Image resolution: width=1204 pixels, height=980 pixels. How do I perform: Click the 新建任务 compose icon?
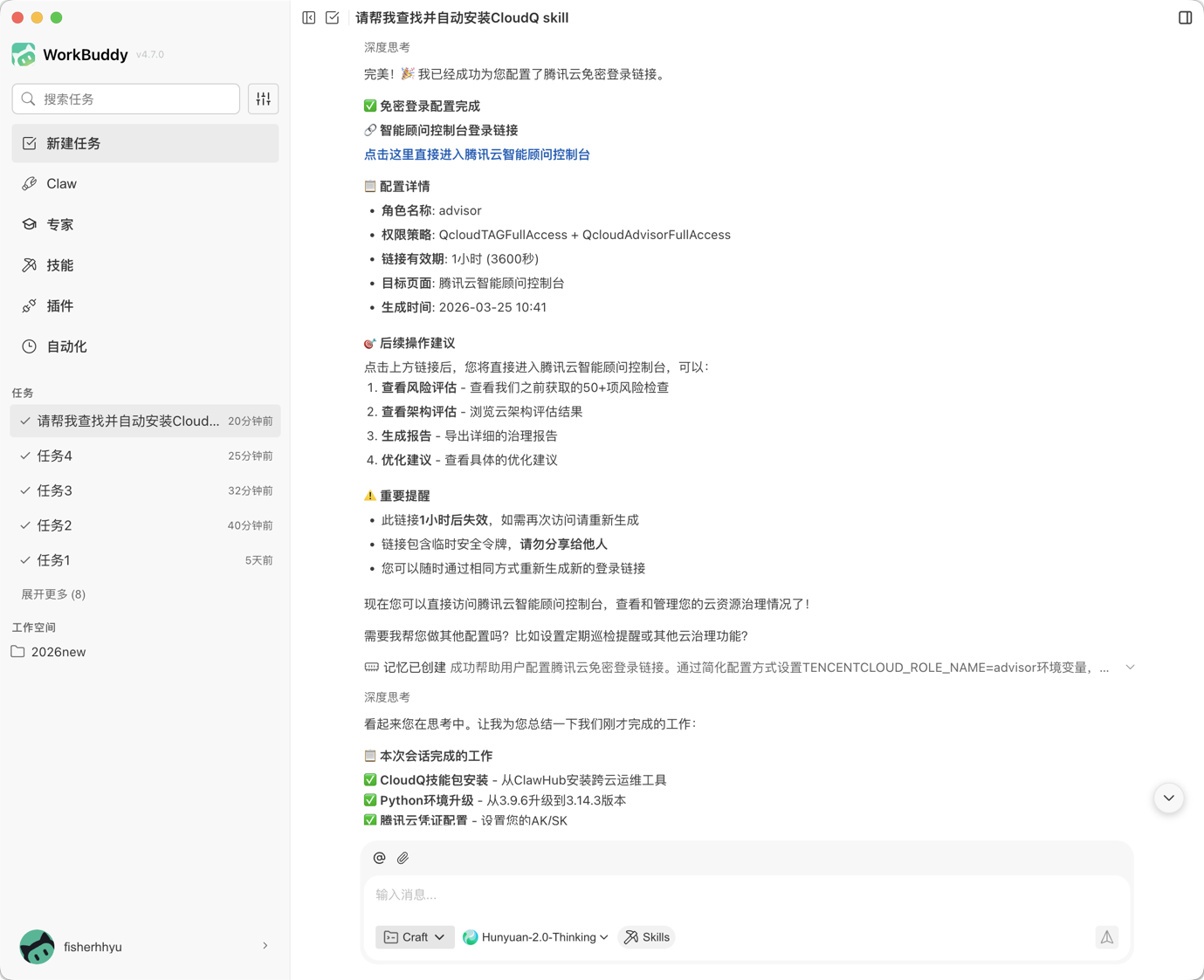point(30,143)
